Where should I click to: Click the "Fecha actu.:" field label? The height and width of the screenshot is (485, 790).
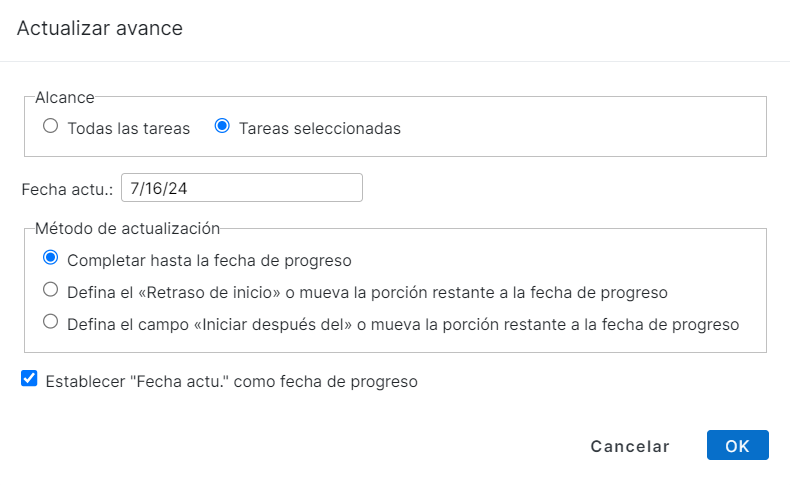click(67, 189)
